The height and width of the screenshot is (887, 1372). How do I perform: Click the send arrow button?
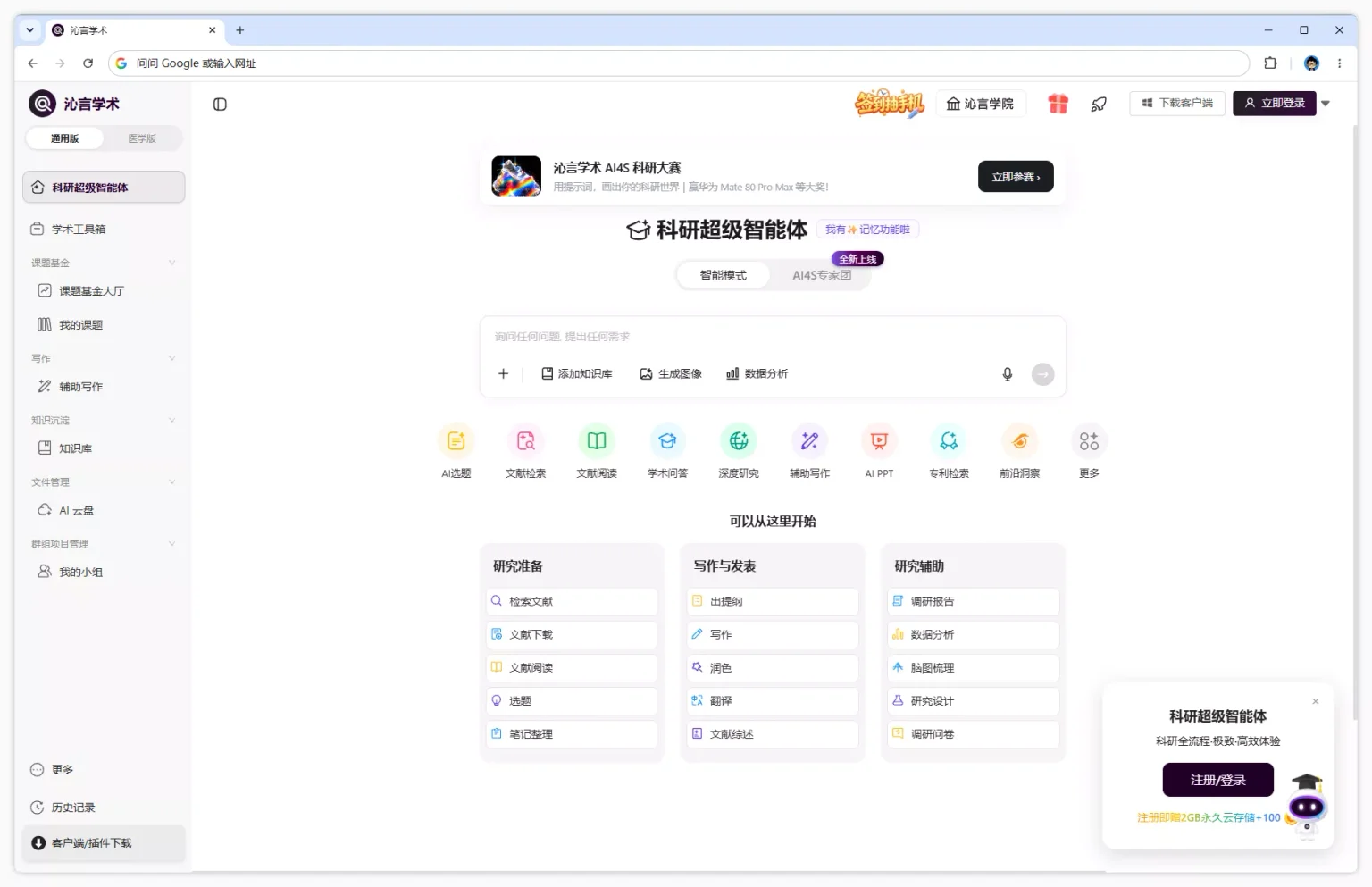pos(1043,374)
